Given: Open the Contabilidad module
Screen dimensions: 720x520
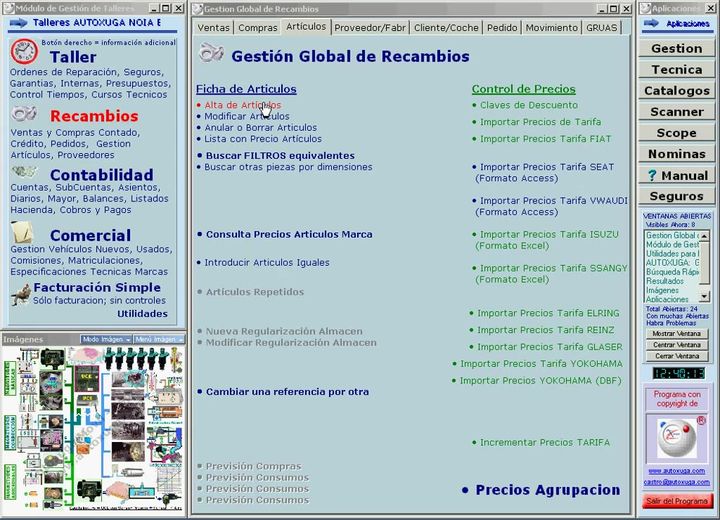Looking at the screenshot, I should 101,175.
